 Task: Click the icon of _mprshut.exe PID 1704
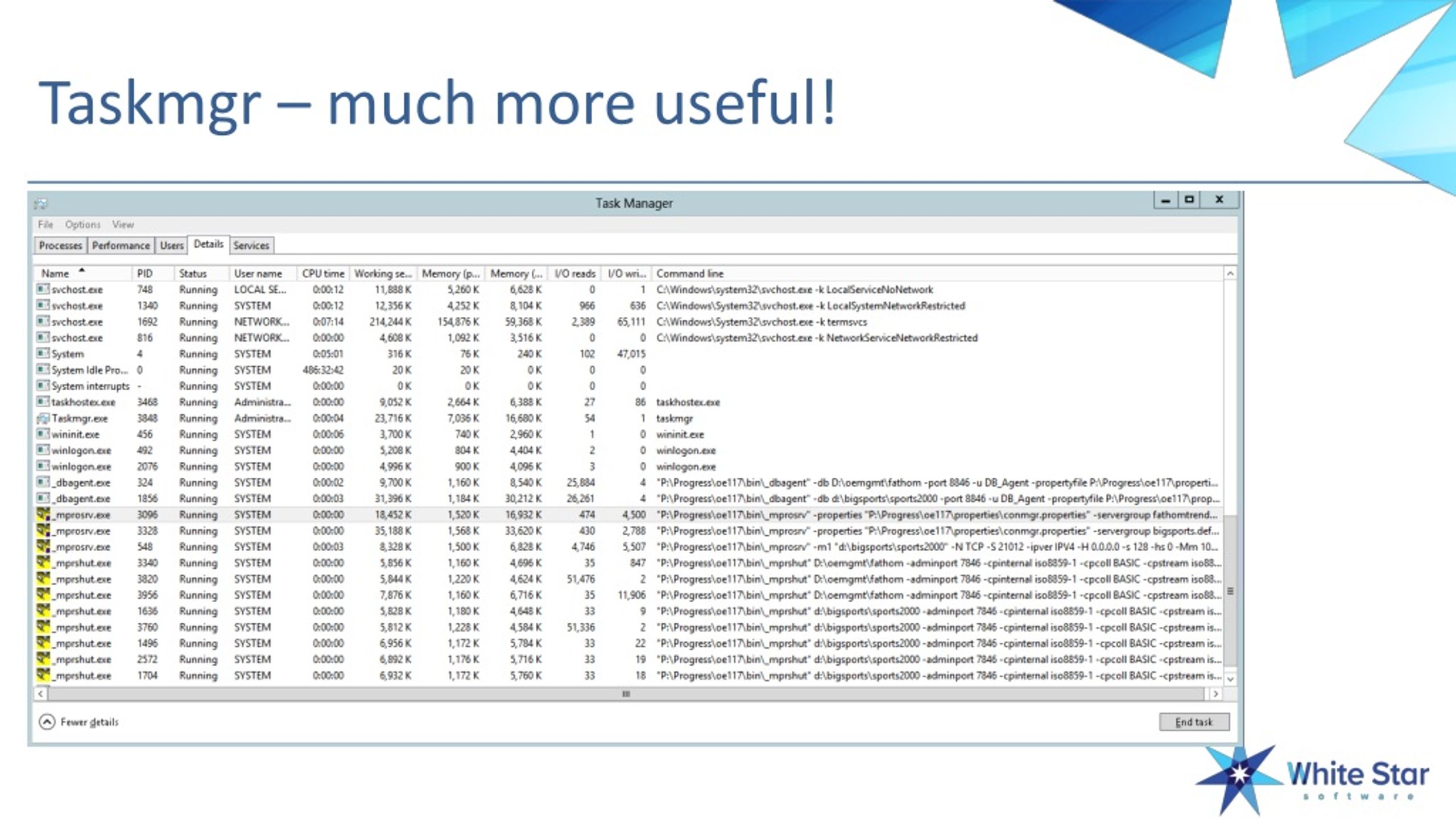point(43,675)
